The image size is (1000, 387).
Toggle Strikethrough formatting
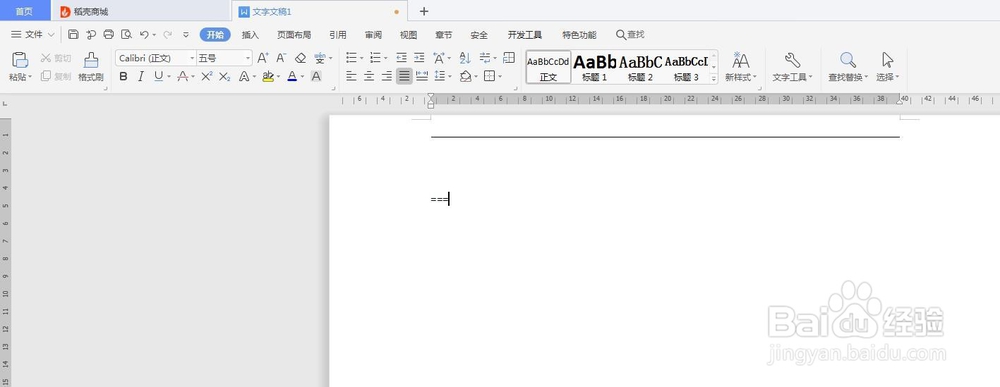[x=182, y=77]
